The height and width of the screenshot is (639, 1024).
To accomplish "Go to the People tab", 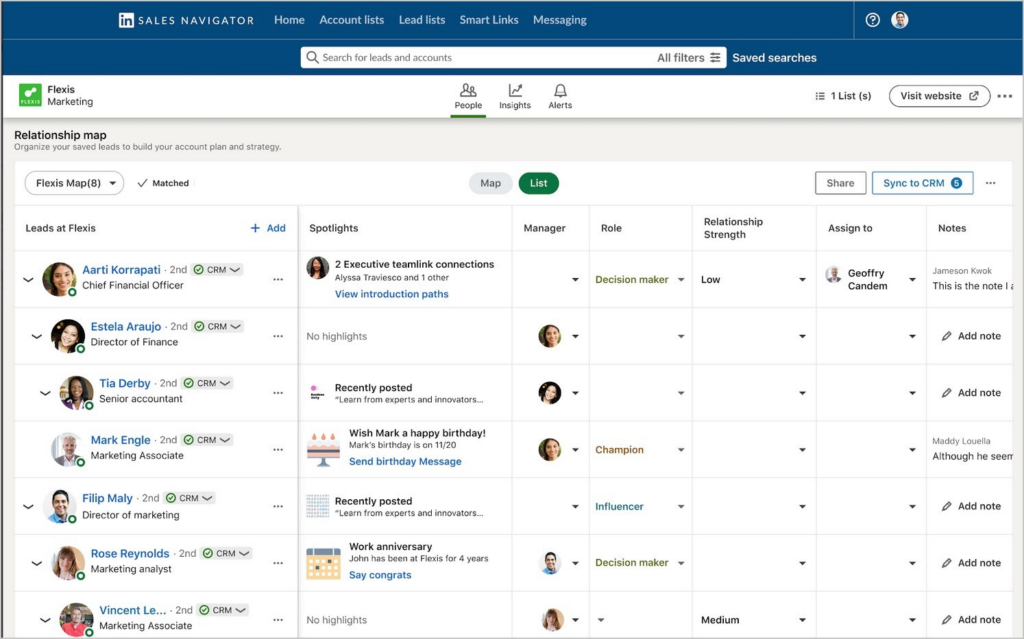I will [468, 96].
